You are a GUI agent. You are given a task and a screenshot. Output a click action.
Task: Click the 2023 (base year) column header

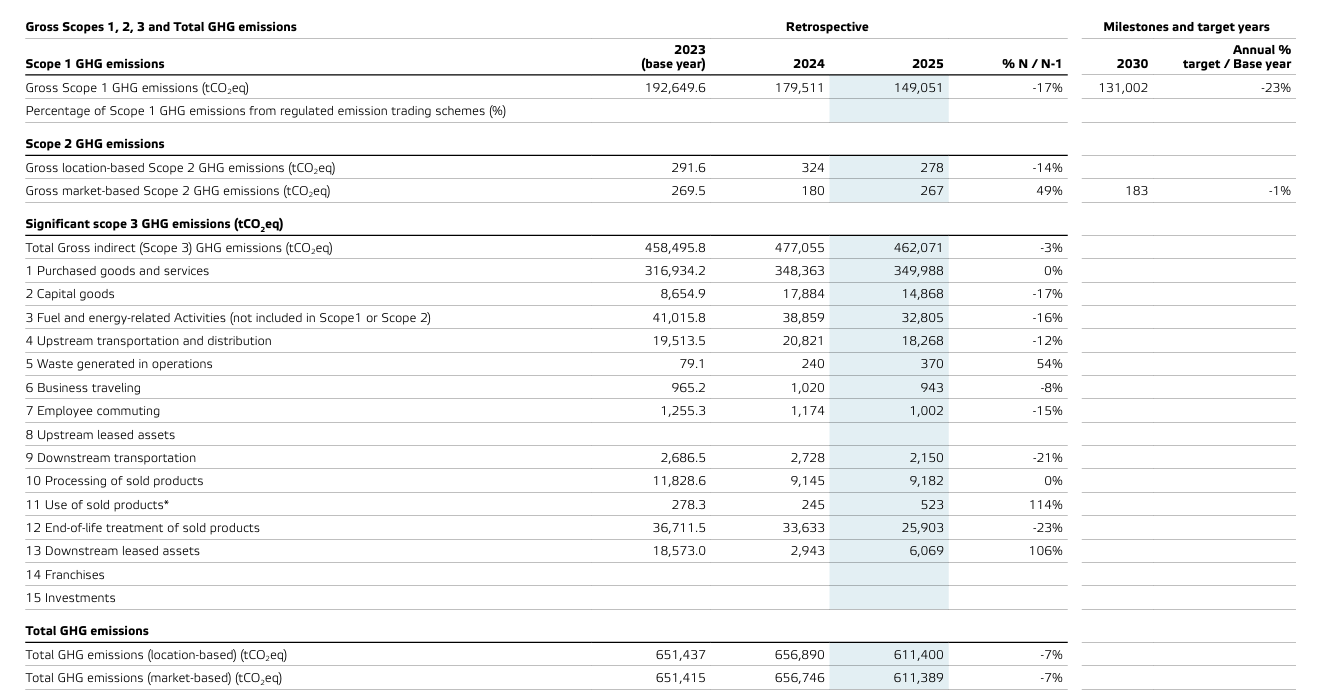pos(673,57)
